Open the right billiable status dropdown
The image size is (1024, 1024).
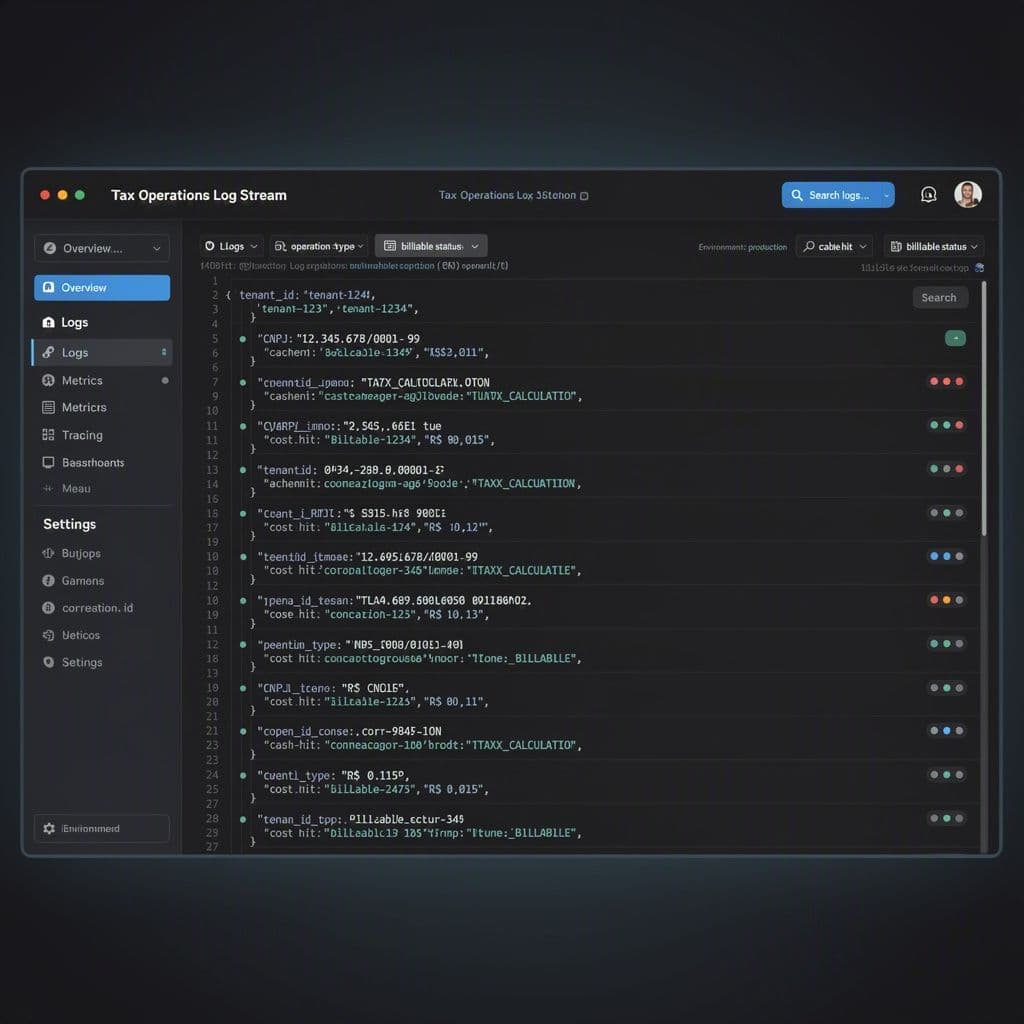934,246
